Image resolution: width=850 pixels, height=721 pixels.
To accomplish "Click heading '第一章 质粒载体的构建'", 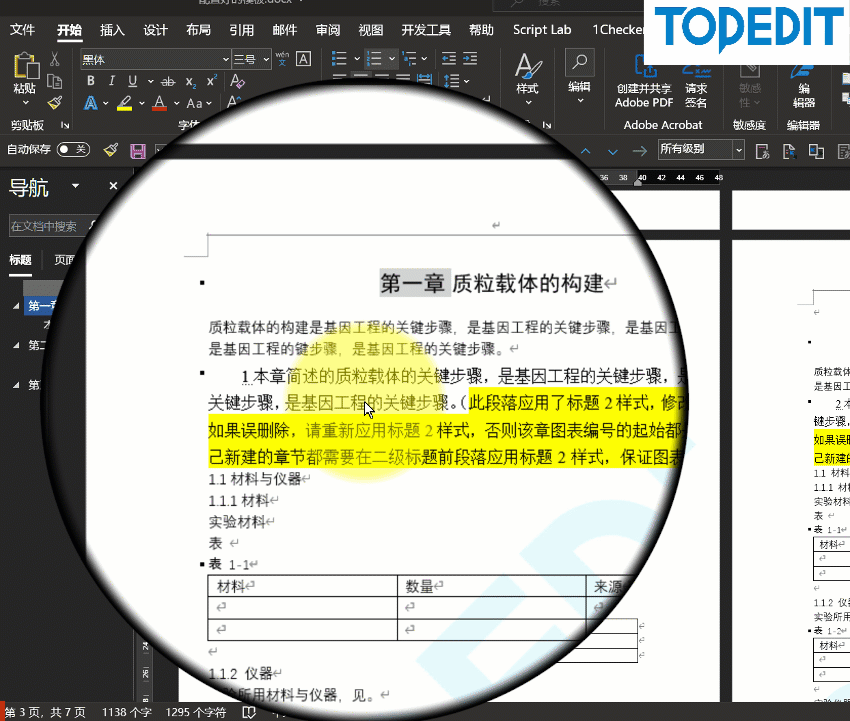I will click(492, 284).
